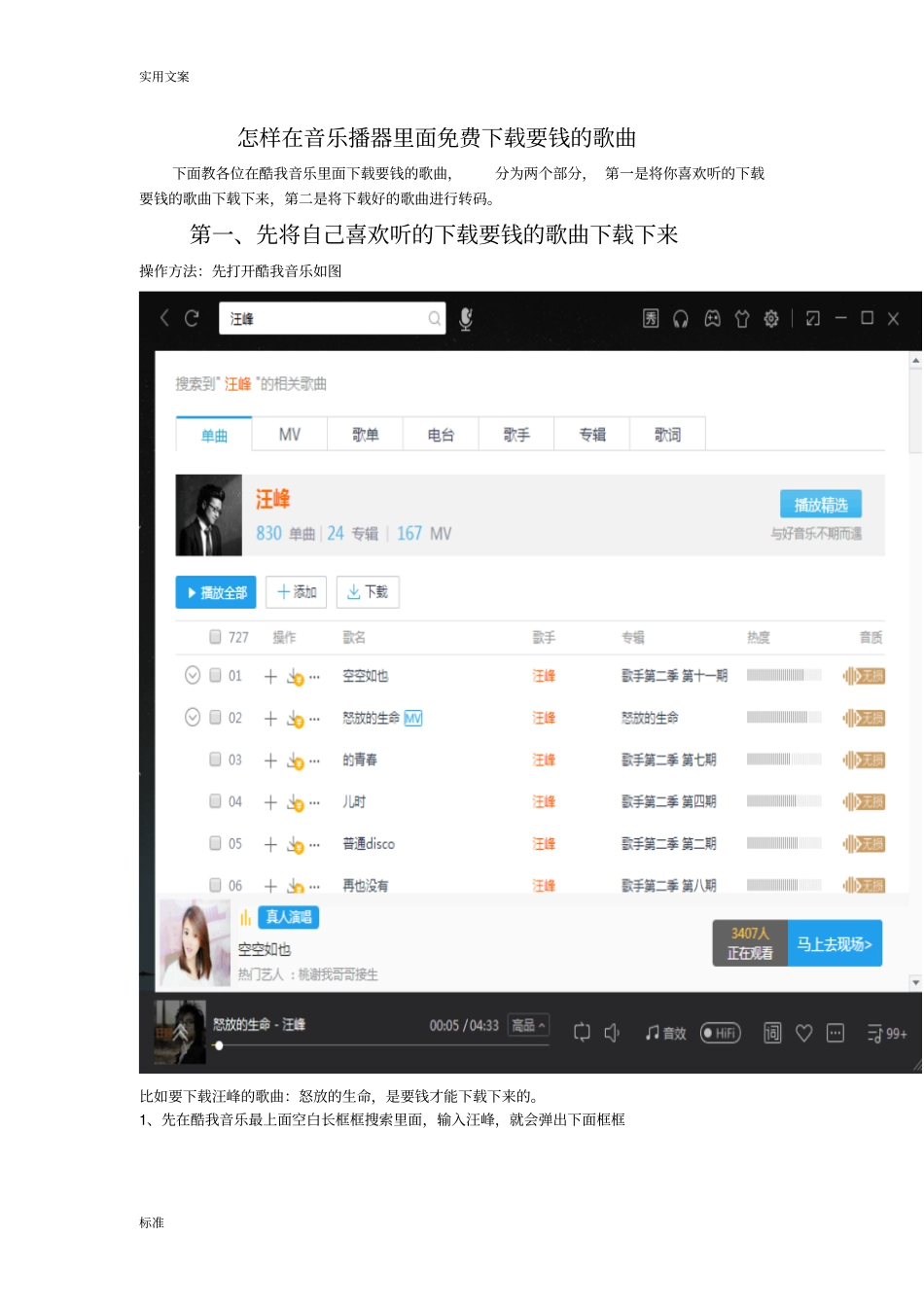Go back with the left arrow icon
The width and height of the screenshot is (924, 1308).
point(164,318)
